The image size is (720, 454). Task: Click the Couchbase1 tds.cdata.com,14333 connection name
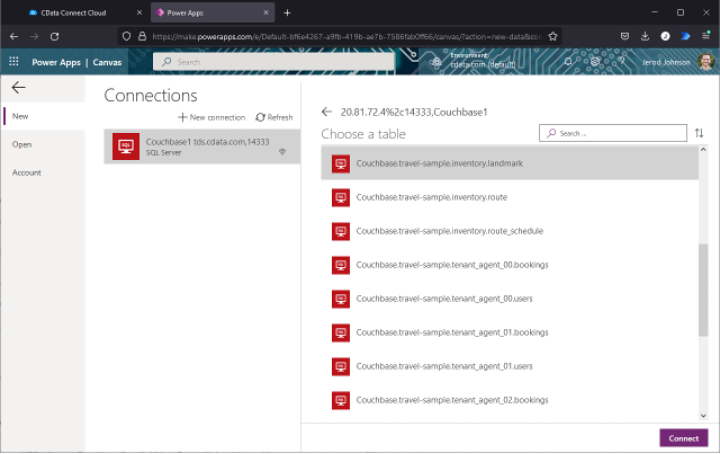pos(208,142)
